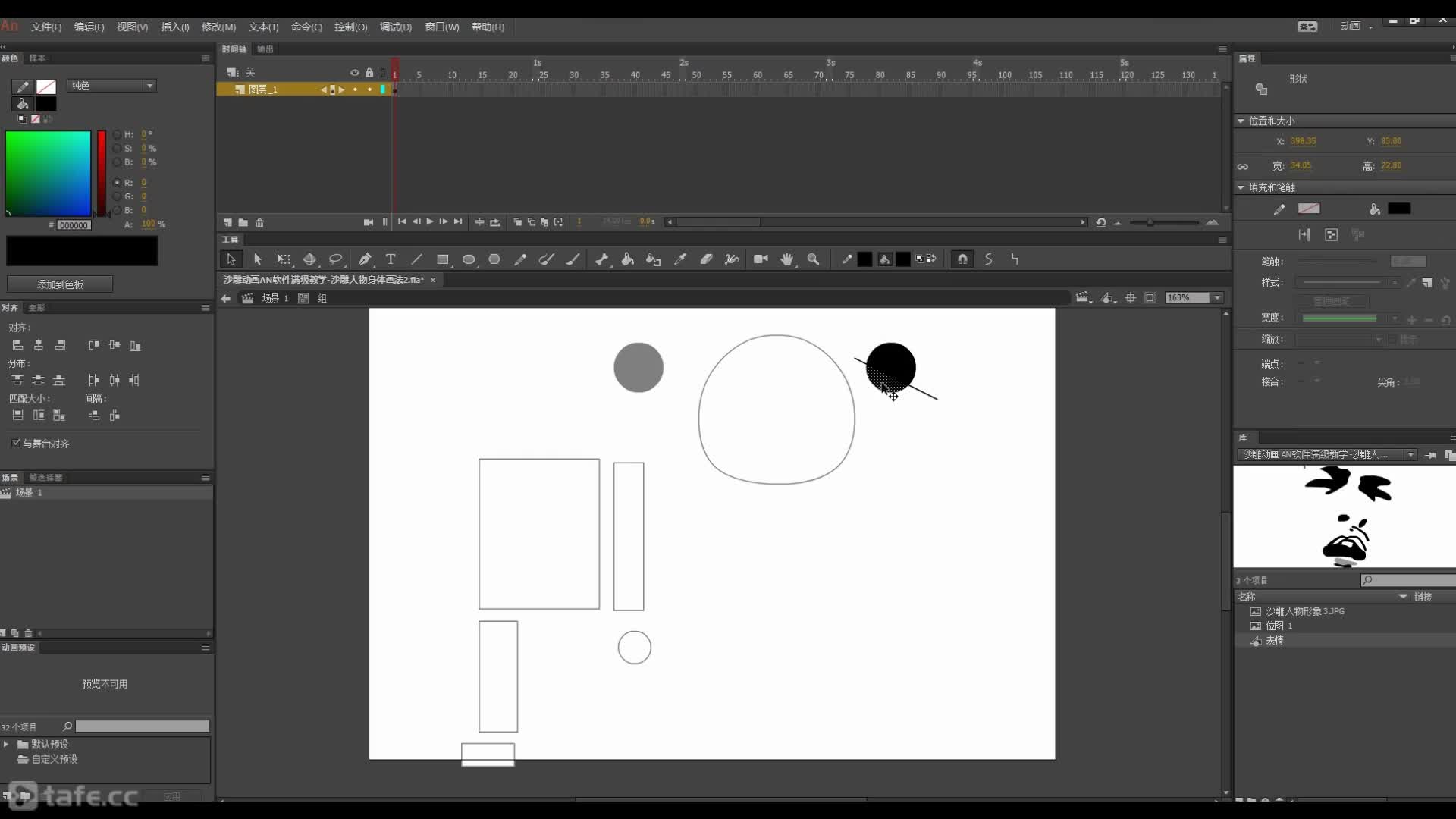Image resolution: width=1456 pixels, height=819 pixels.
Task: Select the Camera tool
Action: [x=761, y=259]
